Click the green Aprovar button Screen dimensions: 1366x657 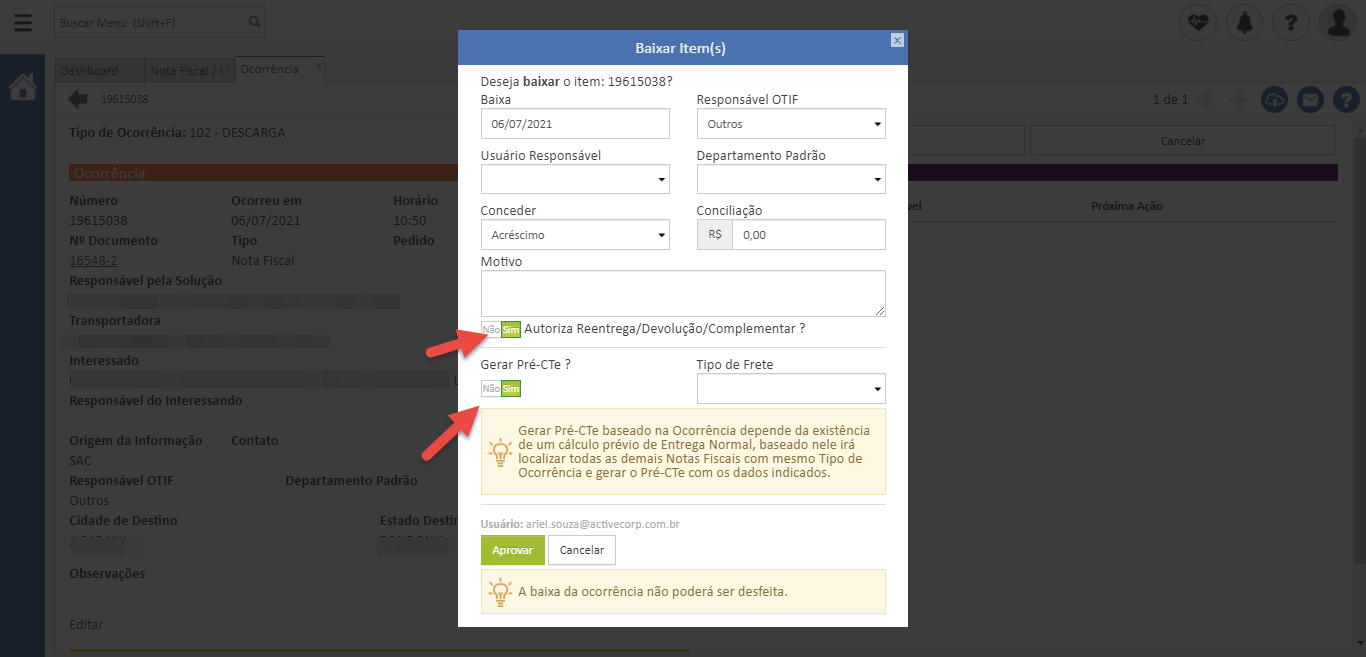512,550
